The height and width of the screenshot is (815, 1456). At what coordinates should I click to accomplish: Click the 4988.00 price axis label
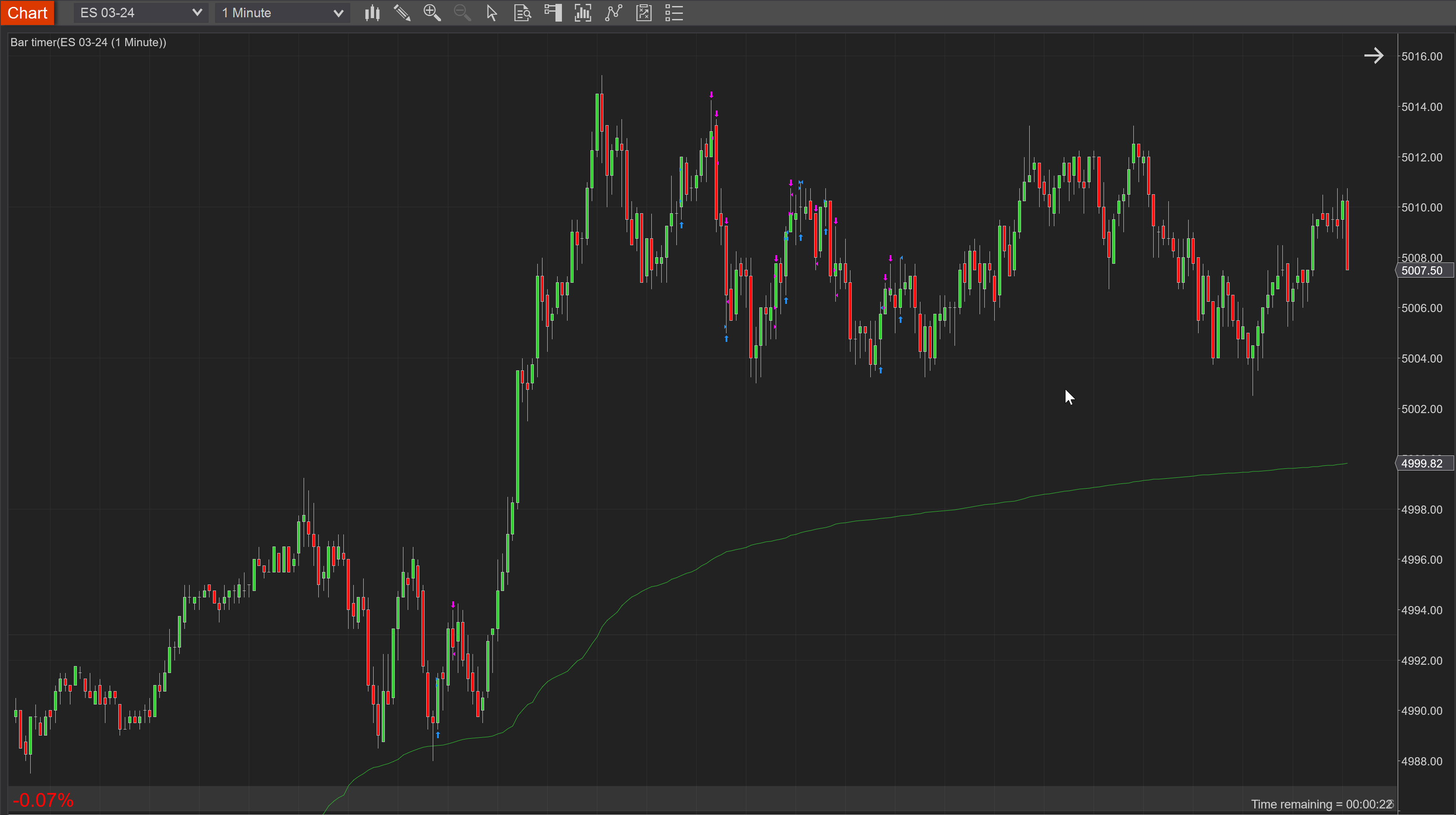[x=1422, y=761]
